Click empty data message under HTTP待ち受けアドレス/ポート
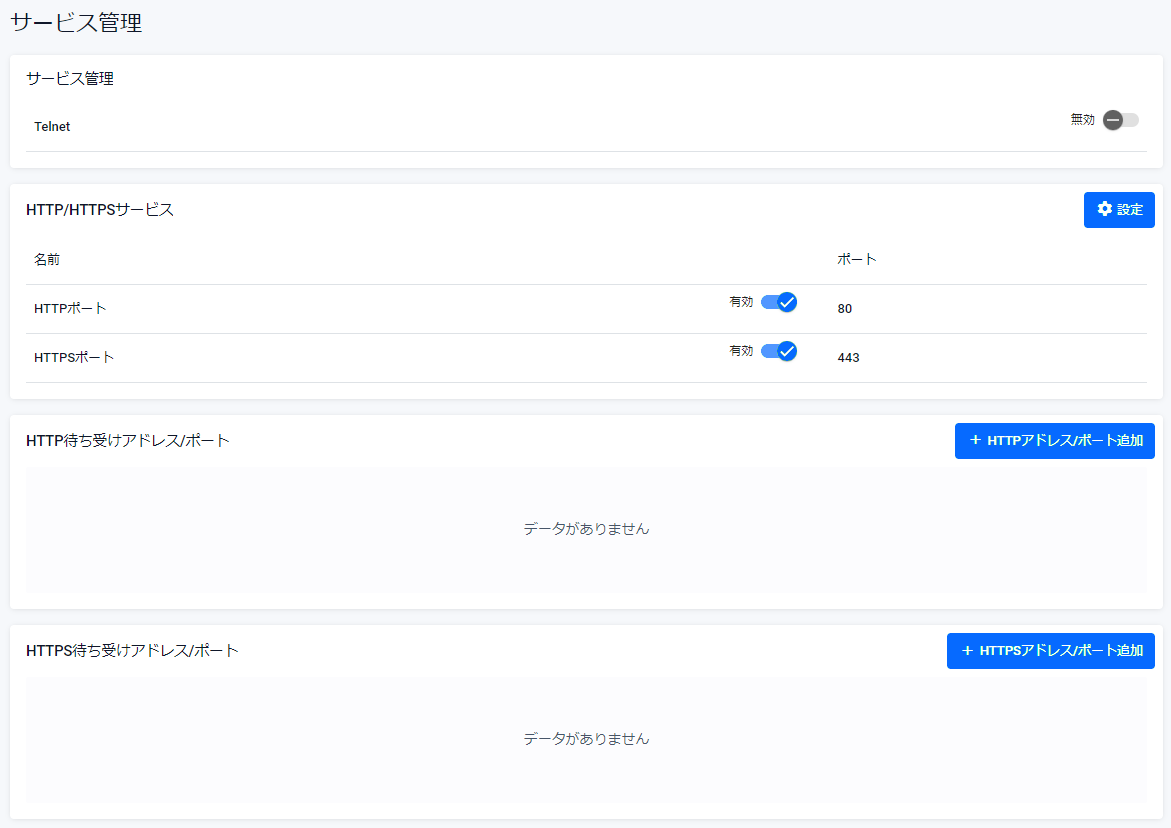Viewport: 1171px width, 828px height. (586, 529)
